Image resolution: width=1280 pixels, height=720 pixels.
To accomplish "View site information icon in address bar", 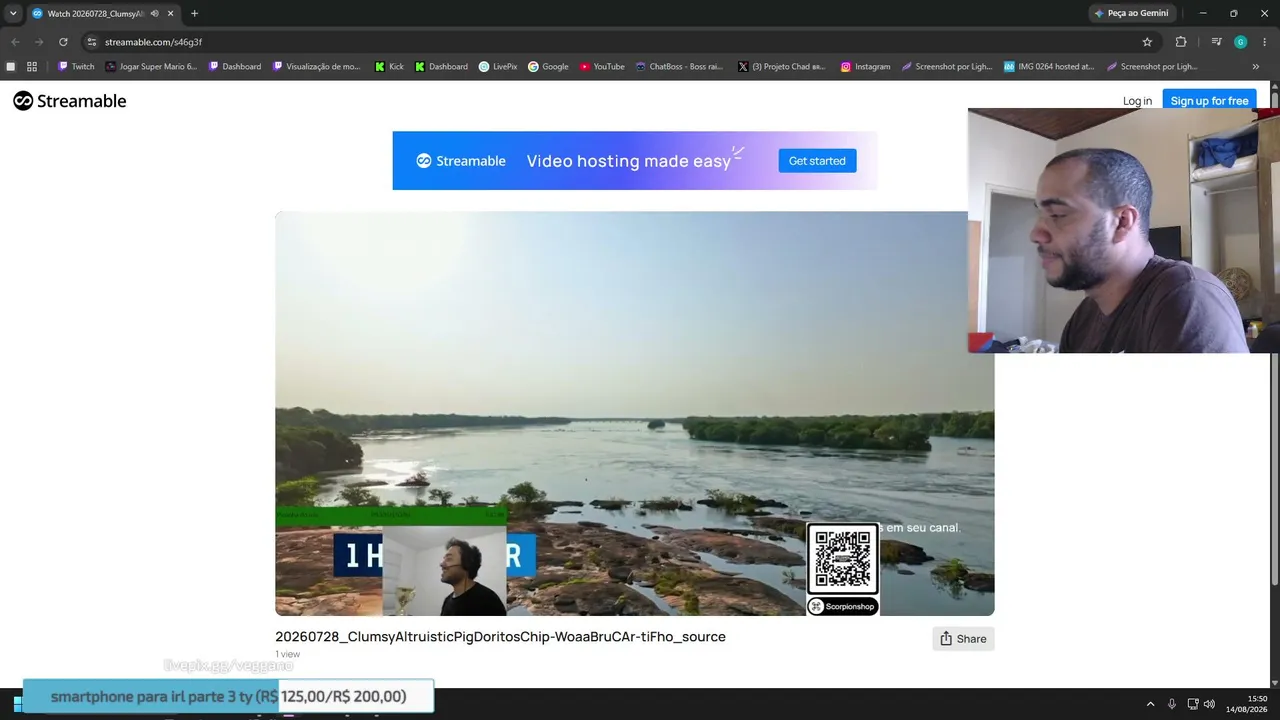I will [x=92, y=42].
